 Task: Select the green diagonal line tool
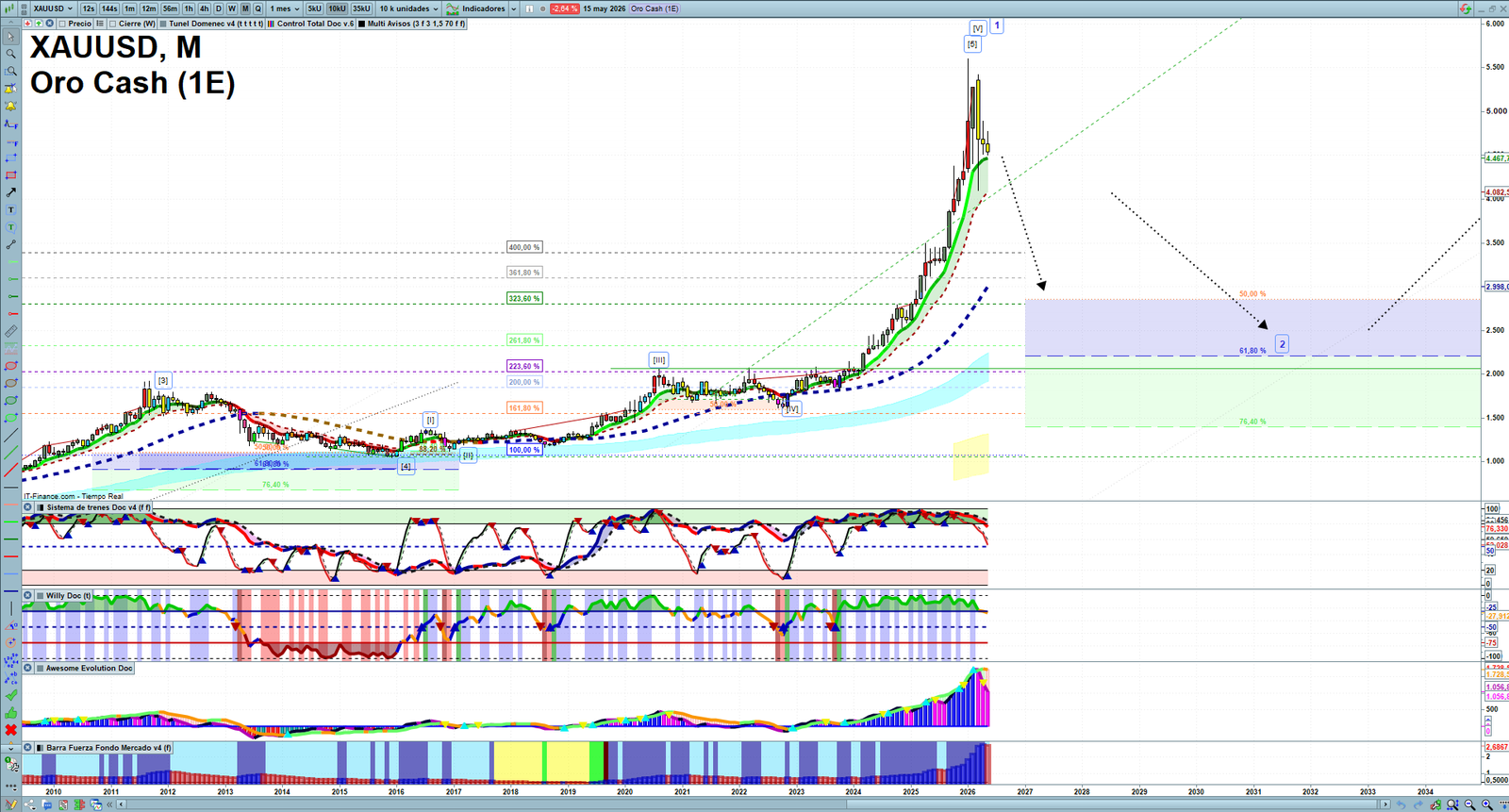11,453
